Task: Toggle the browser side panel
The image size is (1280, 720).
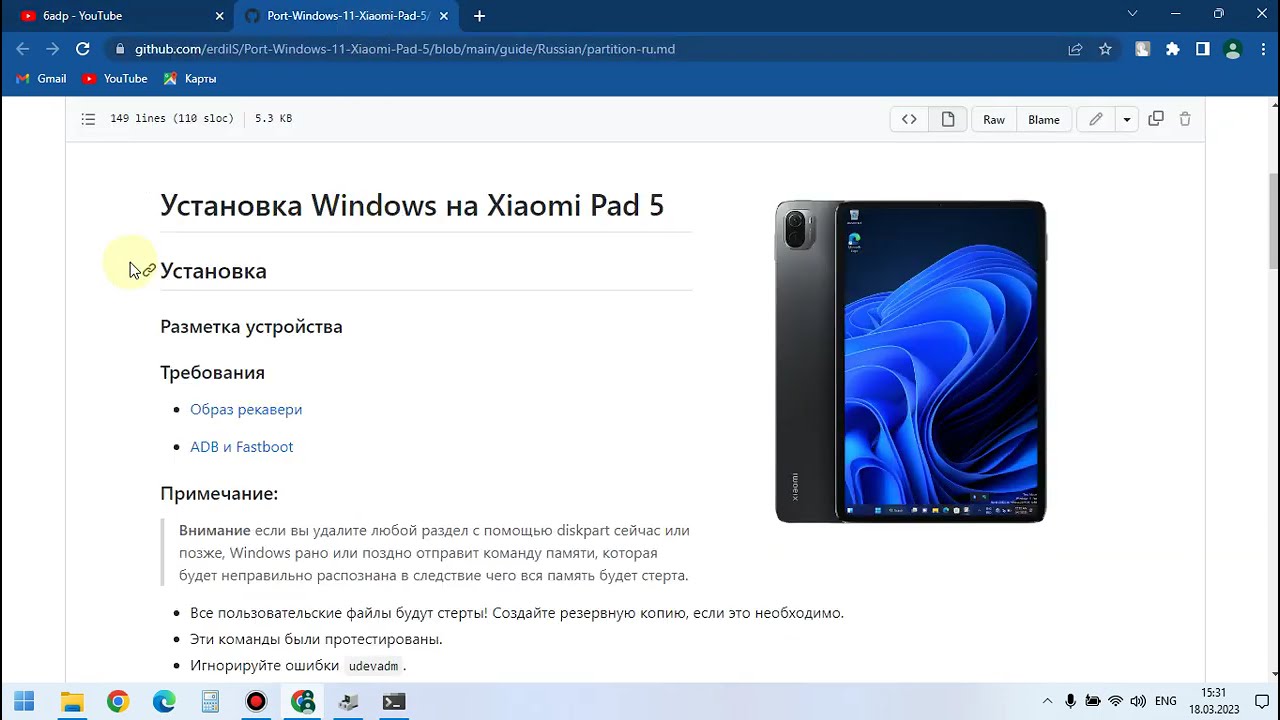Action: tap(1203, 49)
